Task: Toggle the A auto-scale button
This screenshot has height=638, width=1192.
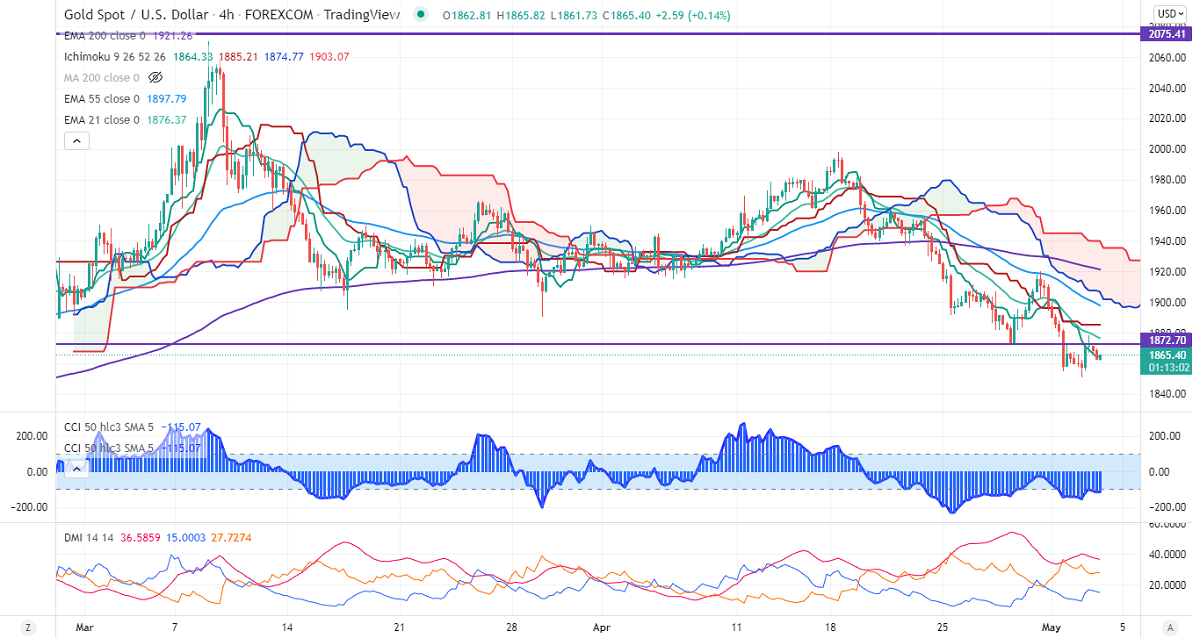Action: [1171, 627]
